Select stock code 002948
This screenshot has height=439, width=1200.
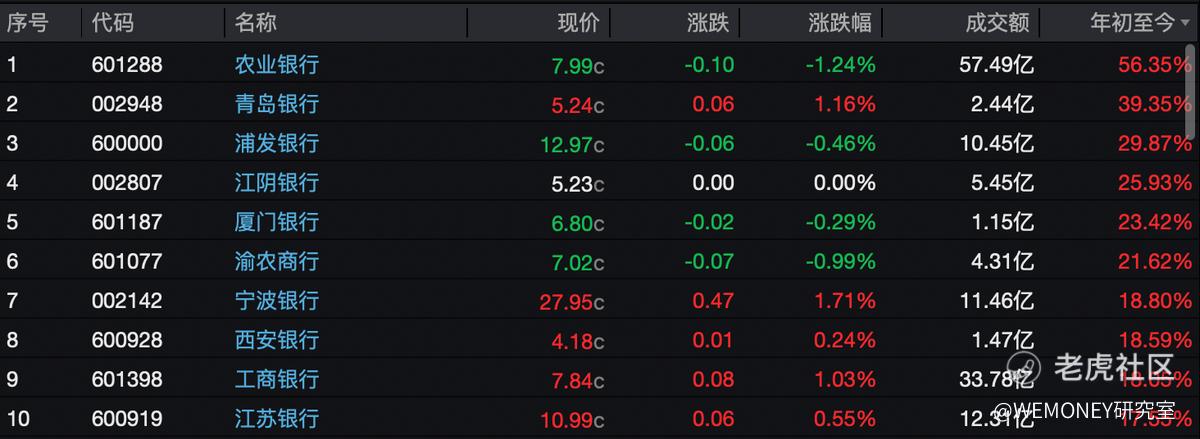(127, 104)
